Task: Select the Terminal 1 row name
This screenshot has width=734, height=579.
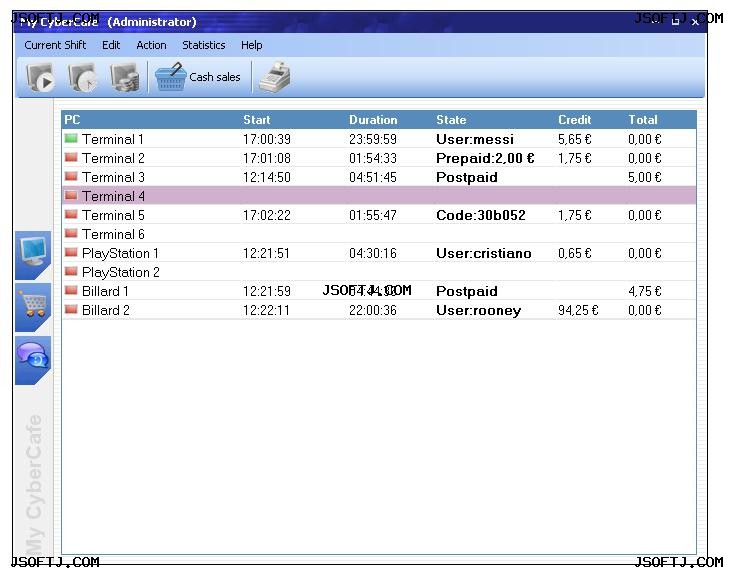Action: tap(113, 139)
